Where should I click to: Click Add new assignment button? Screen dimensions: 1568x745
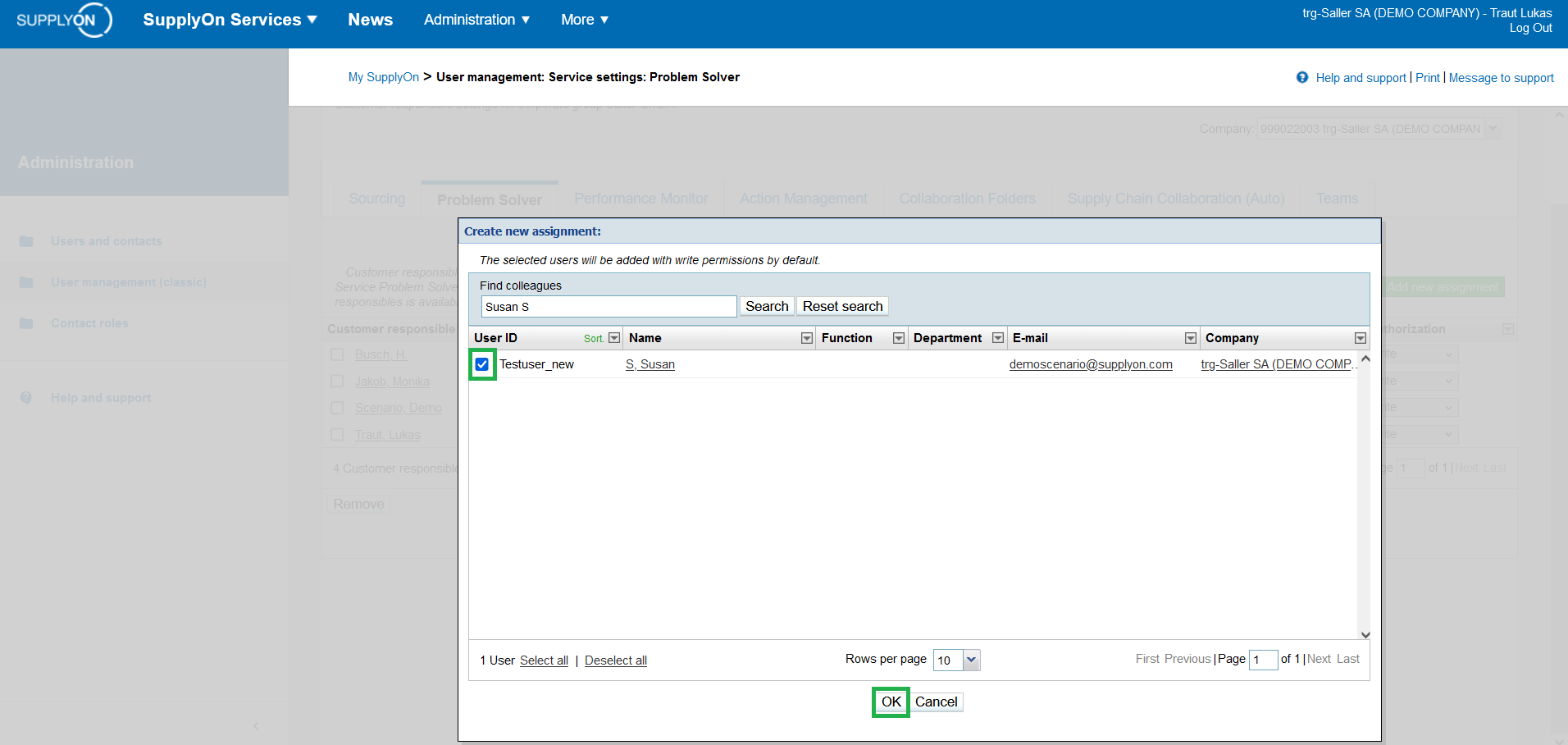[1443, 287]
